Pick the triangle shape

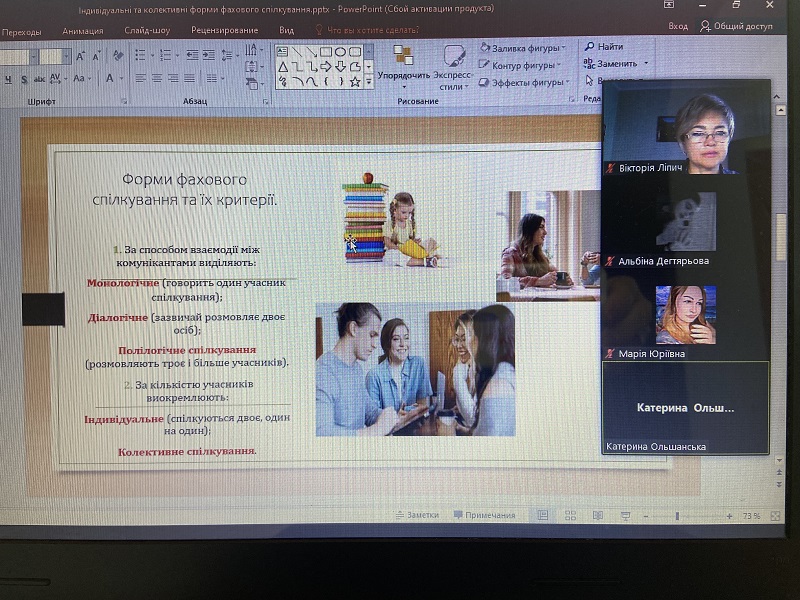point(283,67)
